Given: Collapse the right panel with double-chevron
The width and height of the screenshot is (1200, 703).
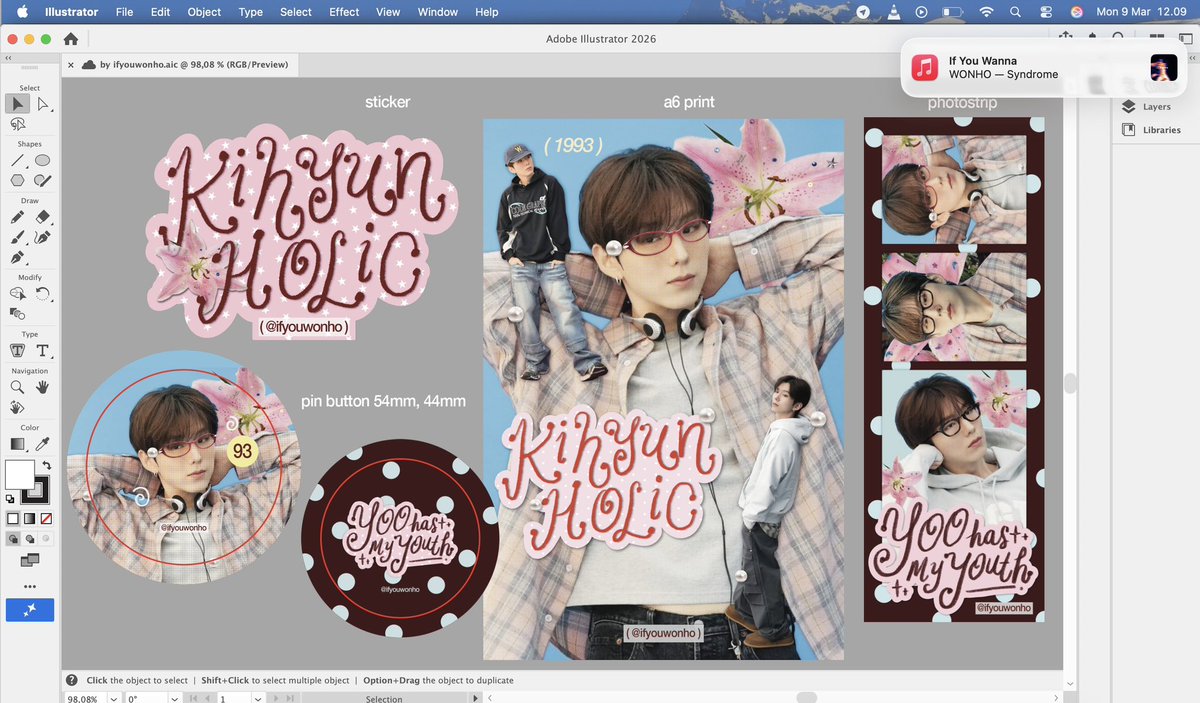Looking at the screenshot, I should click(1192, 58).
